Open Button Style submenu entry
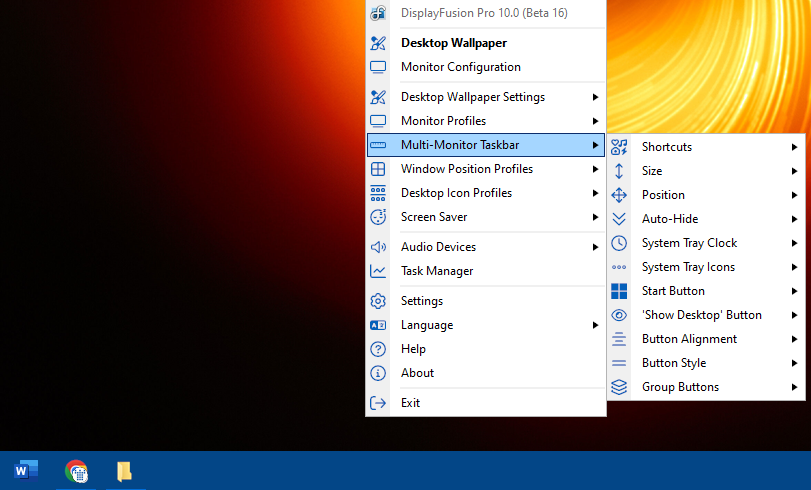This screenshot has width=811, height=490. [x=706, y=363]
